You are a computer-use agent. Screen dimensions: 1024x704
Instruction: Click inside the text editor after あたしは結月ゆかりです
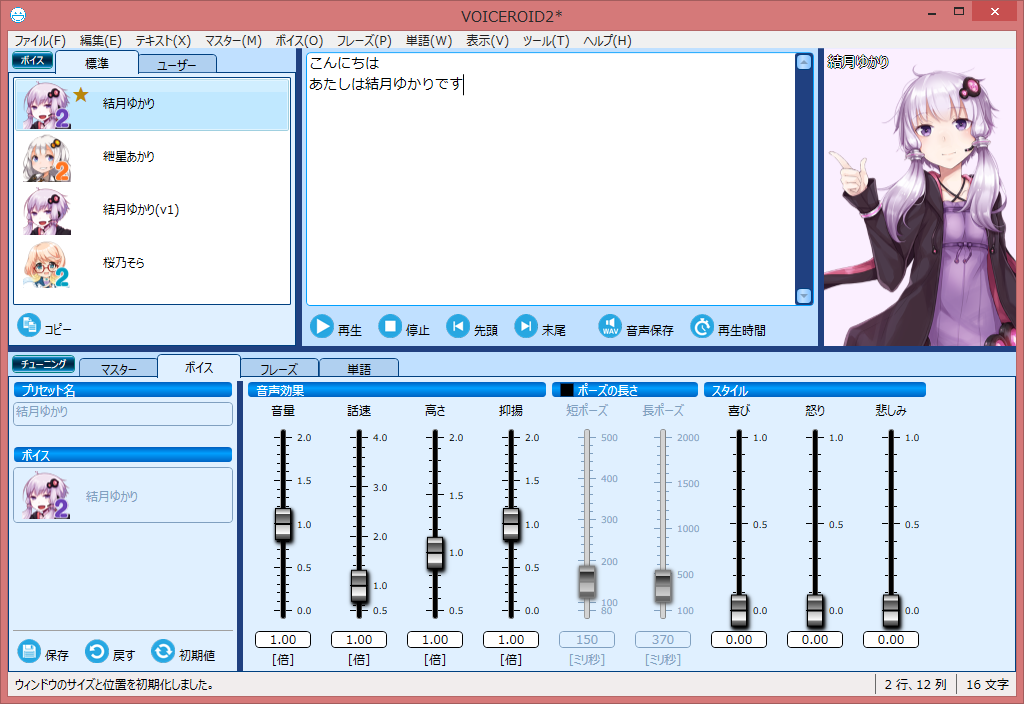click(x=465, y=84)
